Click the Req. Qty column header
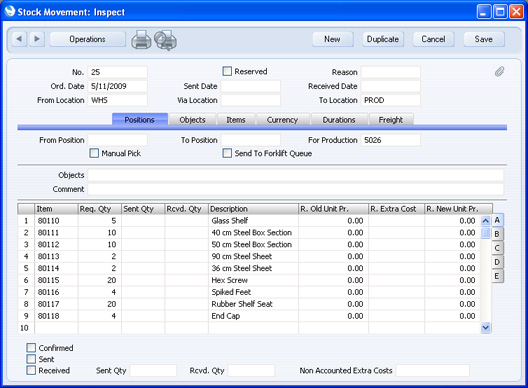Image resolution: width=528 pixels, height=388 pixels. pos(99,209)
